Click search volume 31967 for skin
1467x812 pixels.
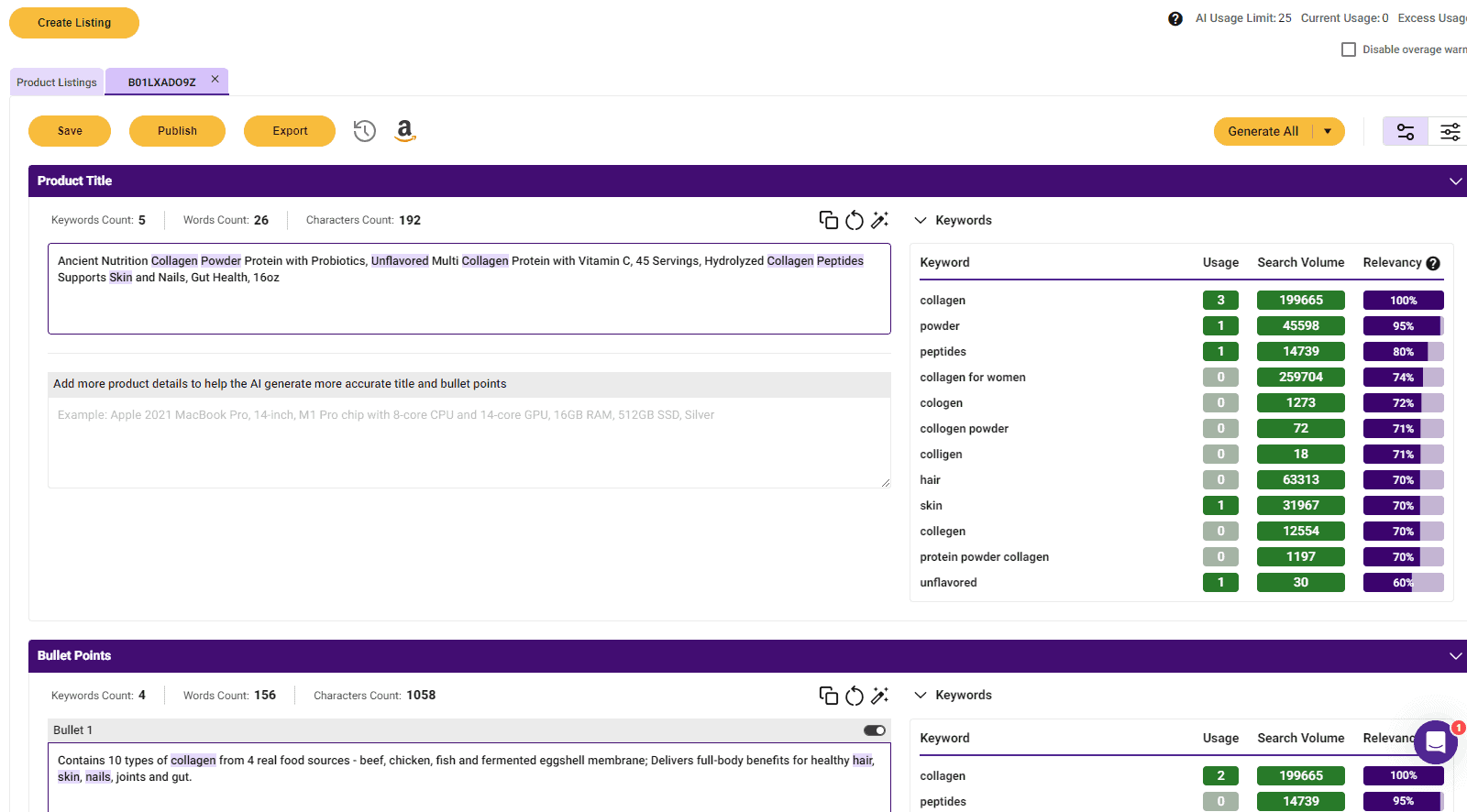(1300, 506)
